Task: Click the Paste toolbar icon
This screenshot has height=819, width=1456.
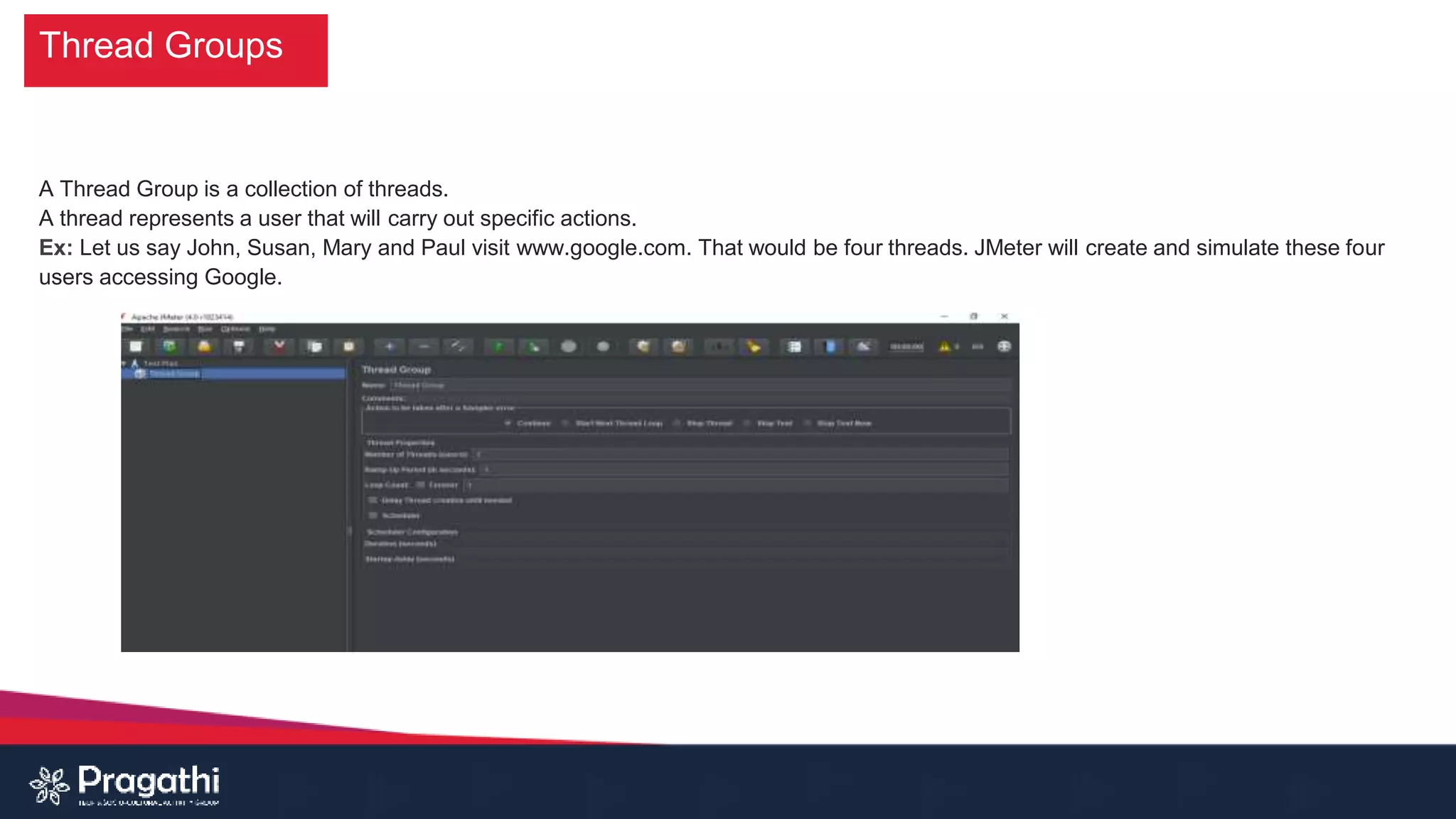Action: coord(349,346)
